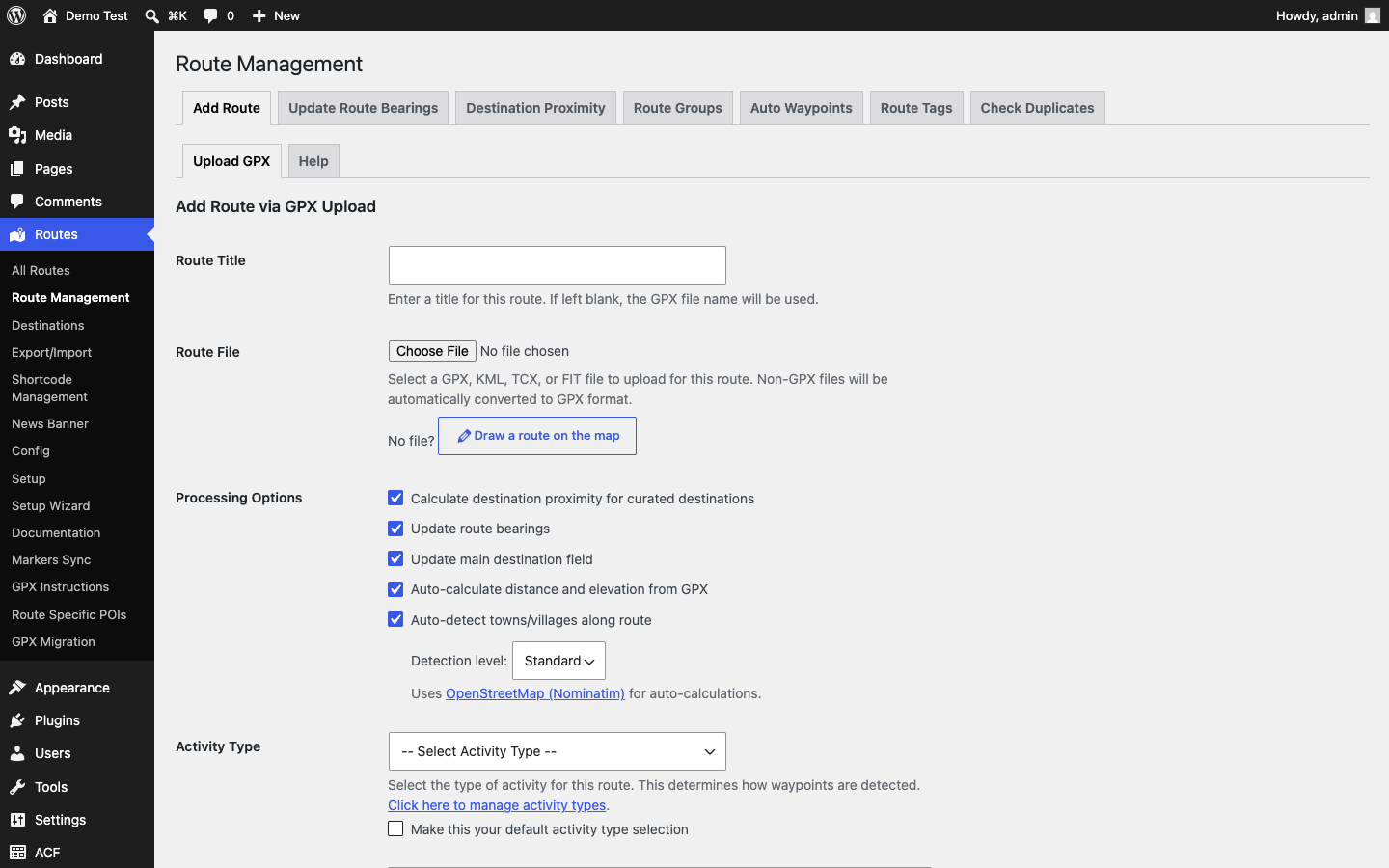1389x868 pixels.
Task: Click the plus New icon in admin bar
Action: point(259,15)
